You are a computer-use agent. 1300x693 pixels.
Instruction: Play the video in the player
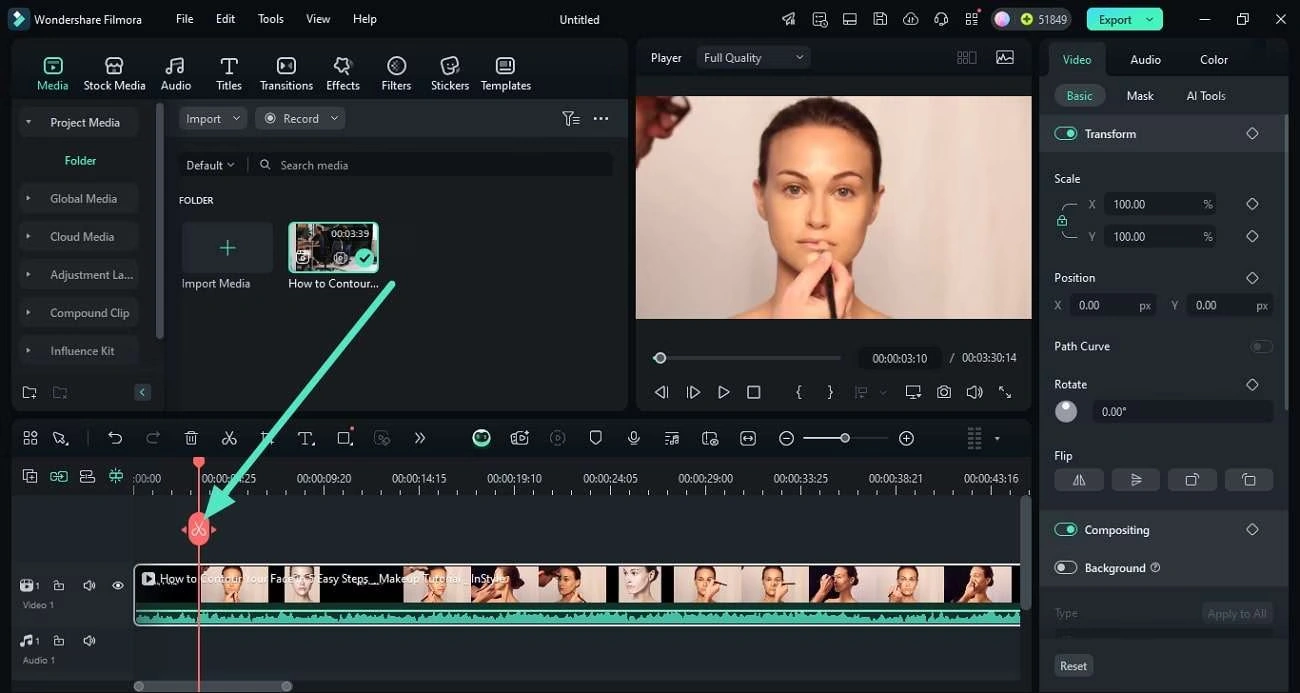(723, 392)
